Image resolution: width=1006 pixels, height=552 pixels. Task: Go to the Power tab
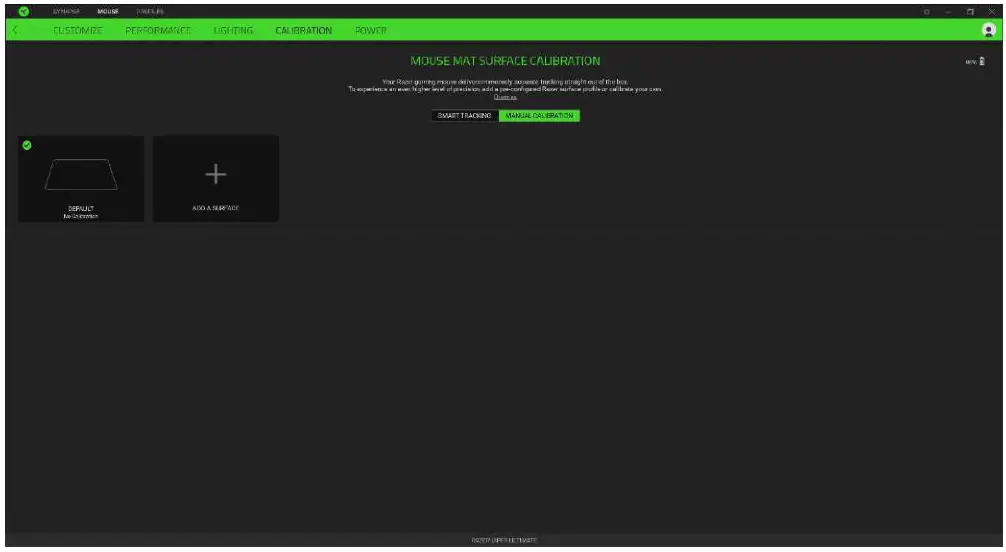tap(371, 30)
